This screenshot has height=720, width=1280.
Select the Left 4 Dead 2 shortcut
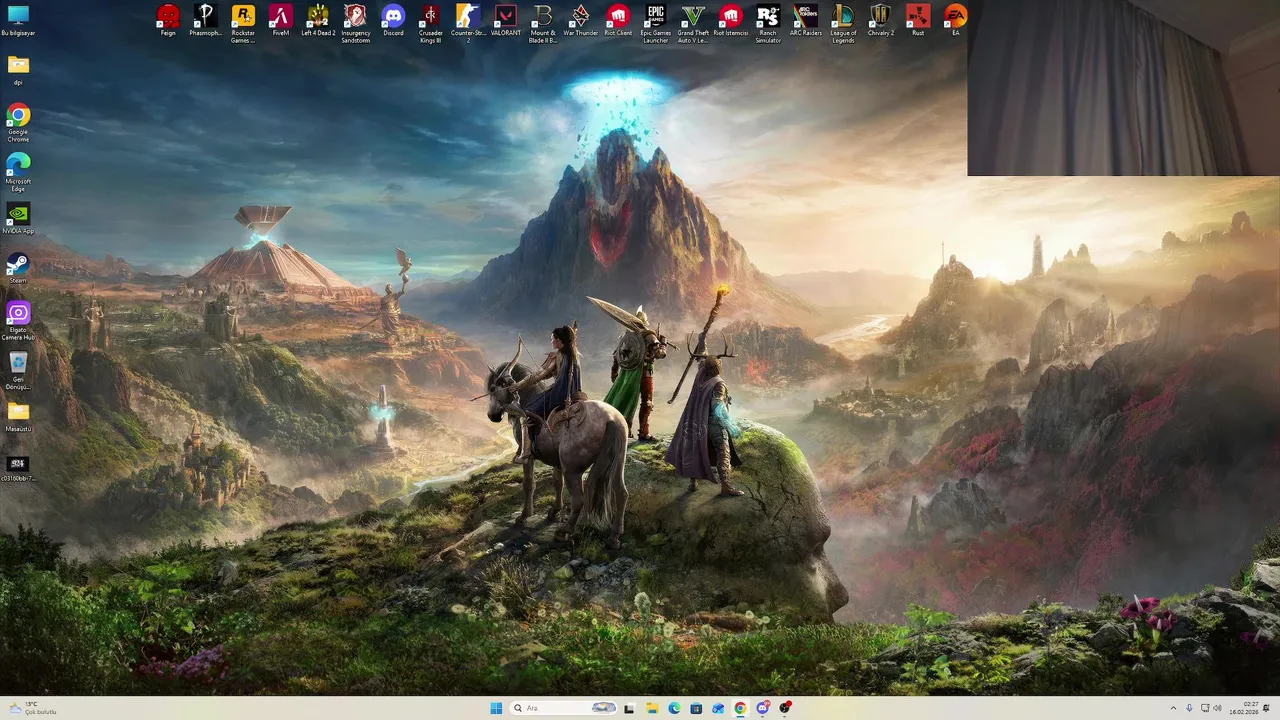pyautogui.click(x=318, y=21)
